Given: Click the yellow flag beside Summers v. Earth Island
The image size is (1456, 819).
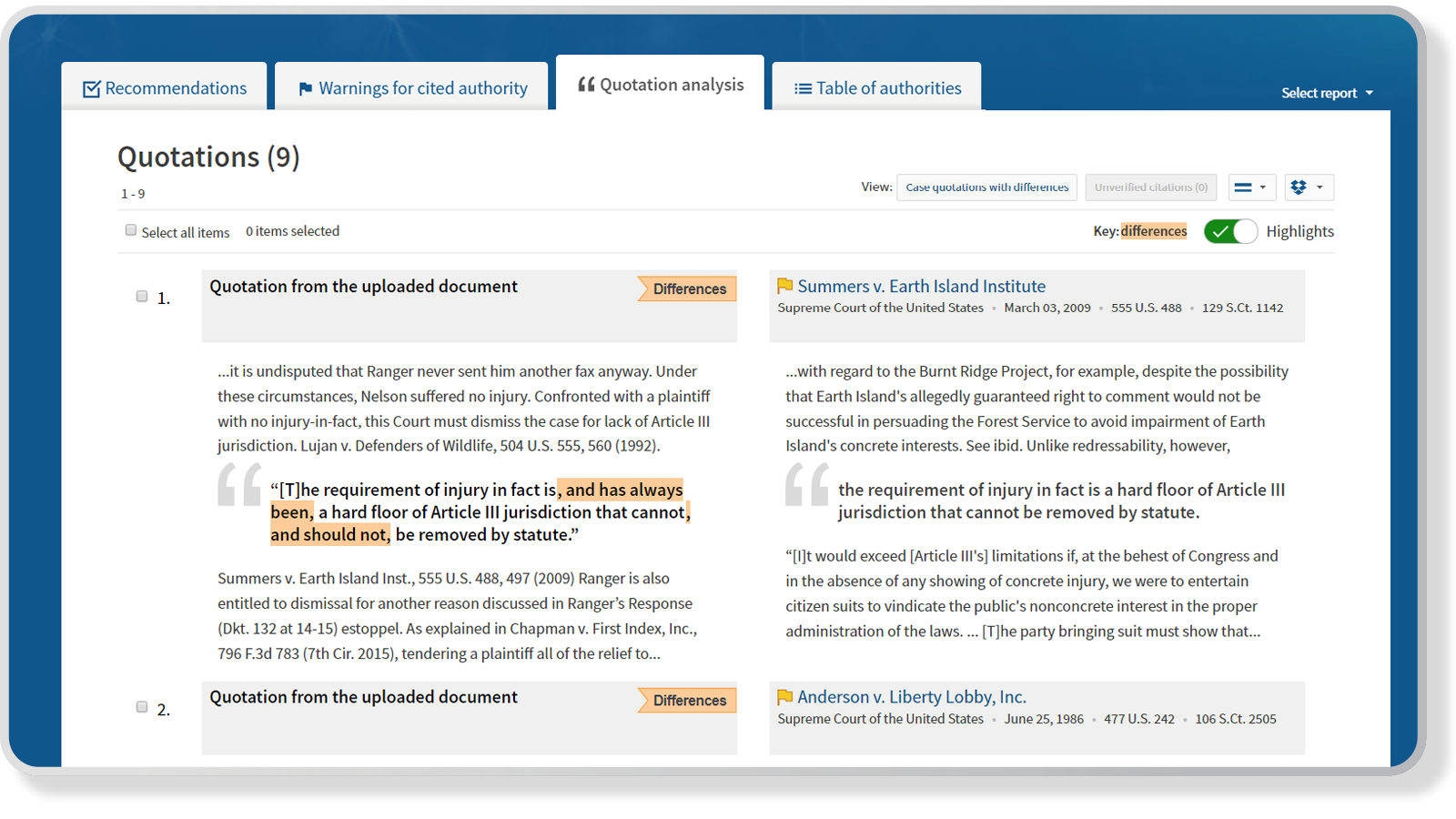Looking at the screenshot, I should point(784,287).
